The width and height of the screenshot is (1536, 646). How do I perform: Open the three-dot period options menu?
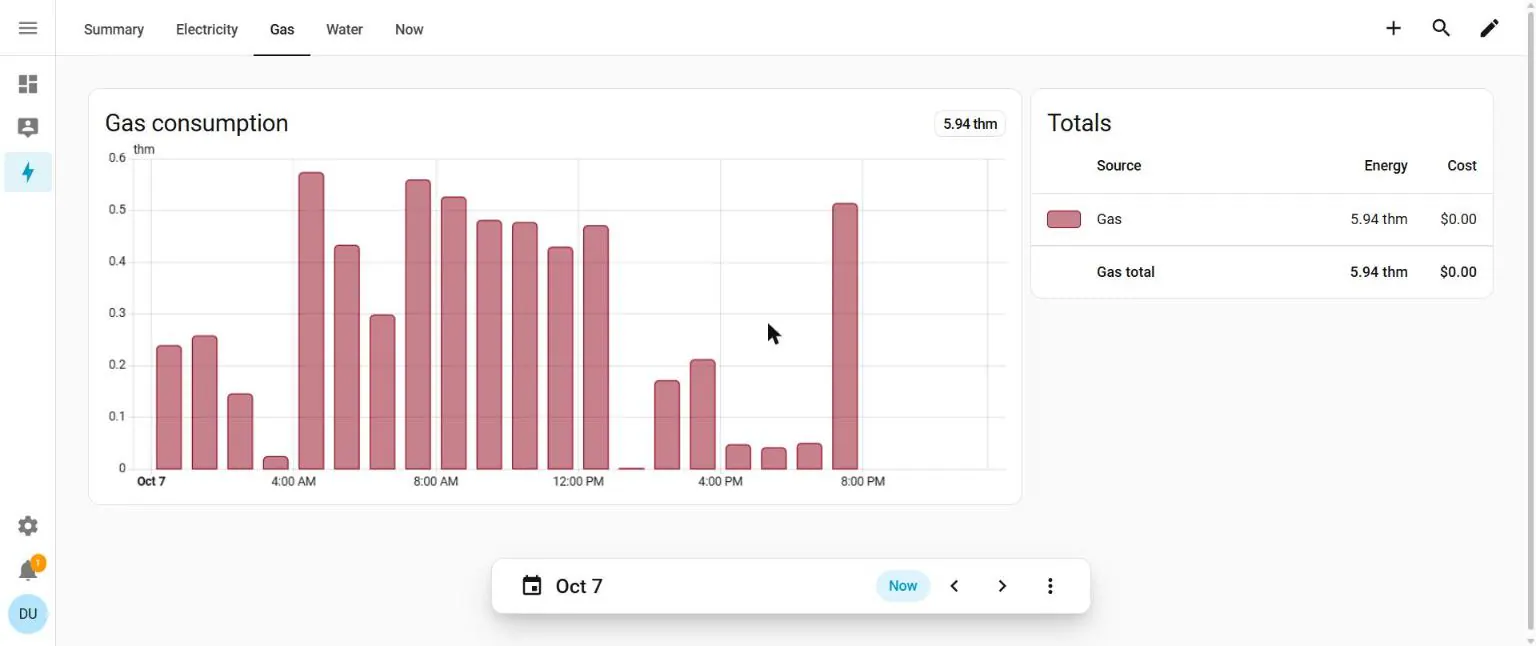[1050, 586]
